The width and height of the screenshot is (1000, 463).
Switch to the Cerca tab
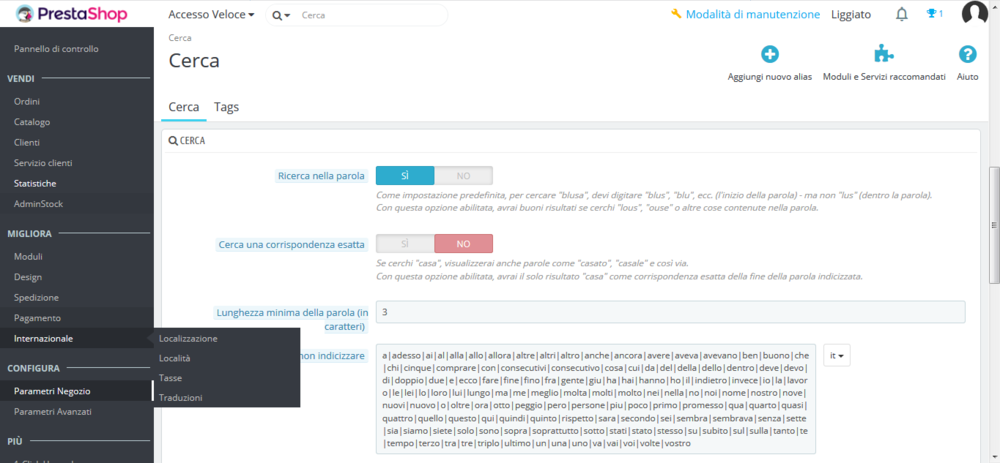[184, 107]
